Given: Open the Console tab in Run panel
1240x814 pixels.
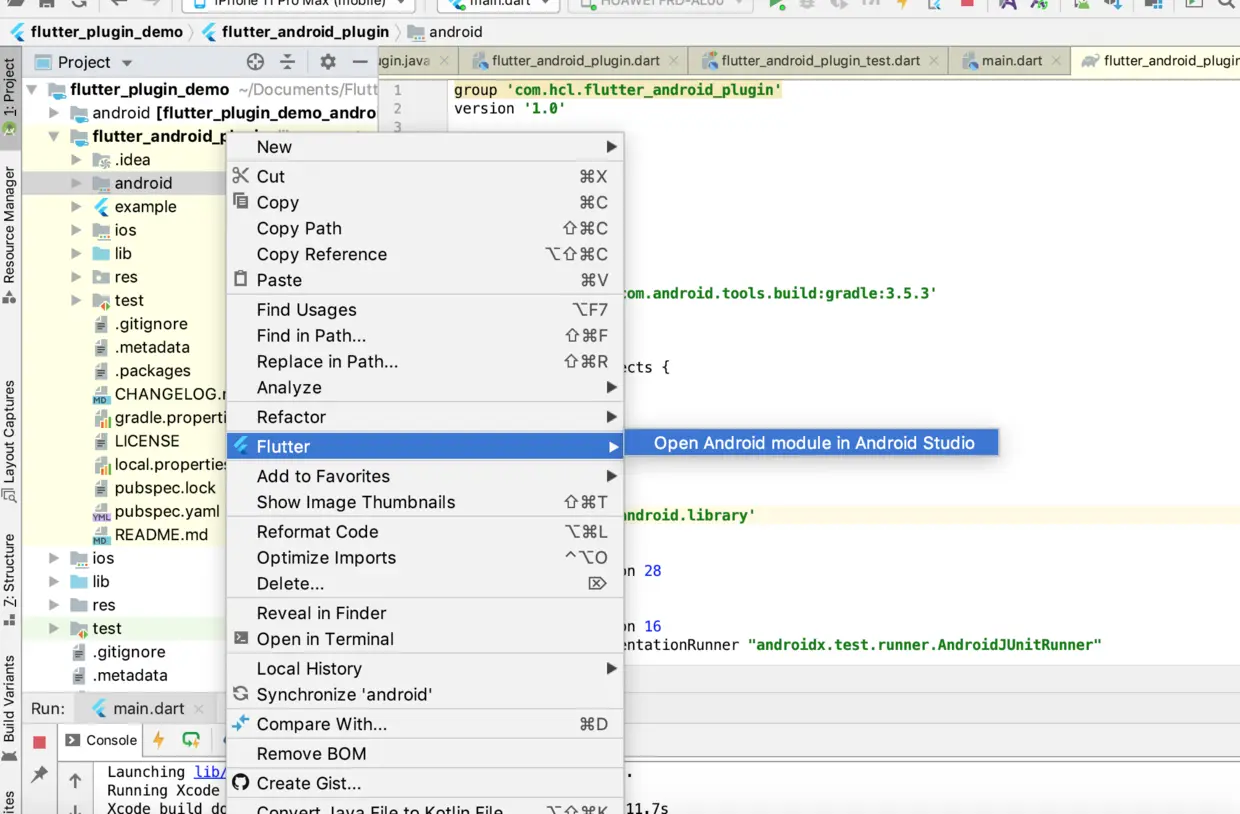Looking at the screenshot, I should coord(101,740).
